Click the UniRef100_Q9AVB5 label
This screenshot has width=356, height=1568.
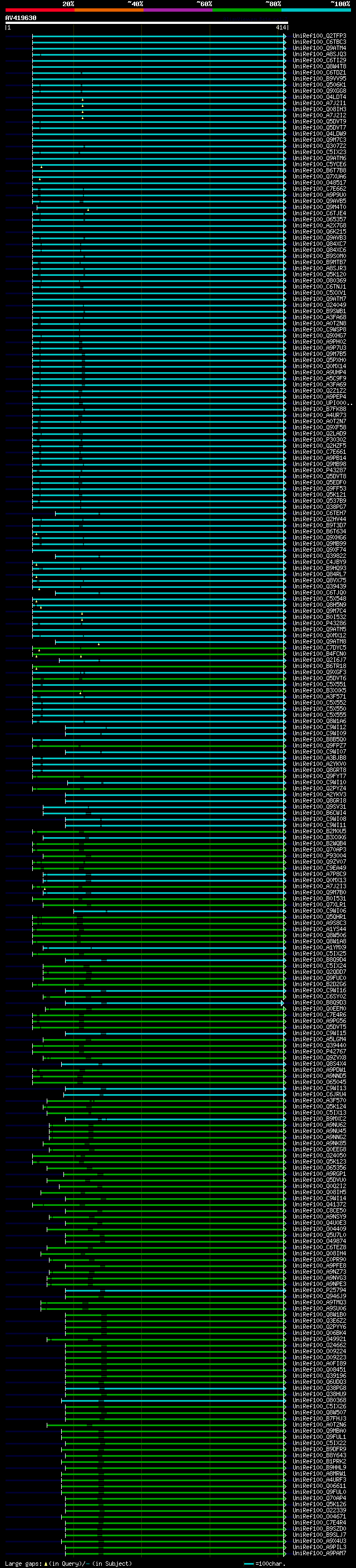pyautogui.click(x=319, y=201)
